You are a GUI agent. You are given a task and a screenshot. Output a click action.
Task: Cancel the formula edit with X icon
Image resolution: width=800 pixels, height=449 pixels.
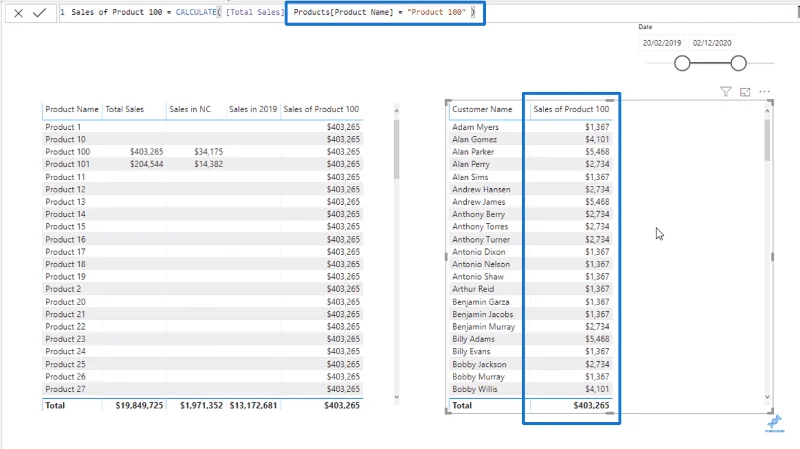[x=18, y=13]
